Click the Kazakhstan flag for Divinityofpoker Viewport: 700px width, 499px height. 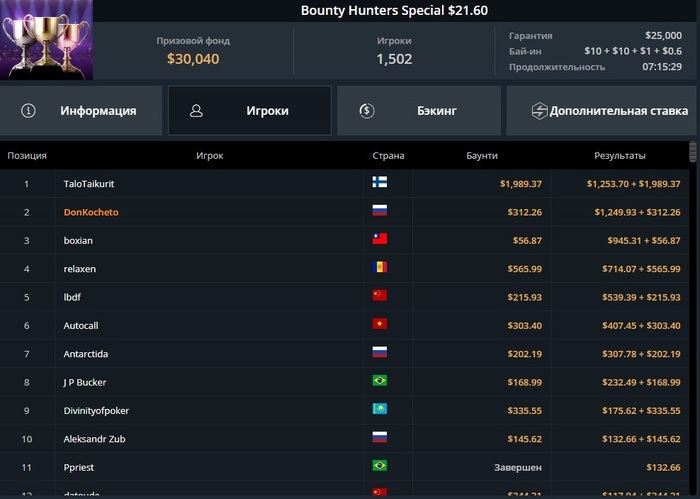(380, 408)
